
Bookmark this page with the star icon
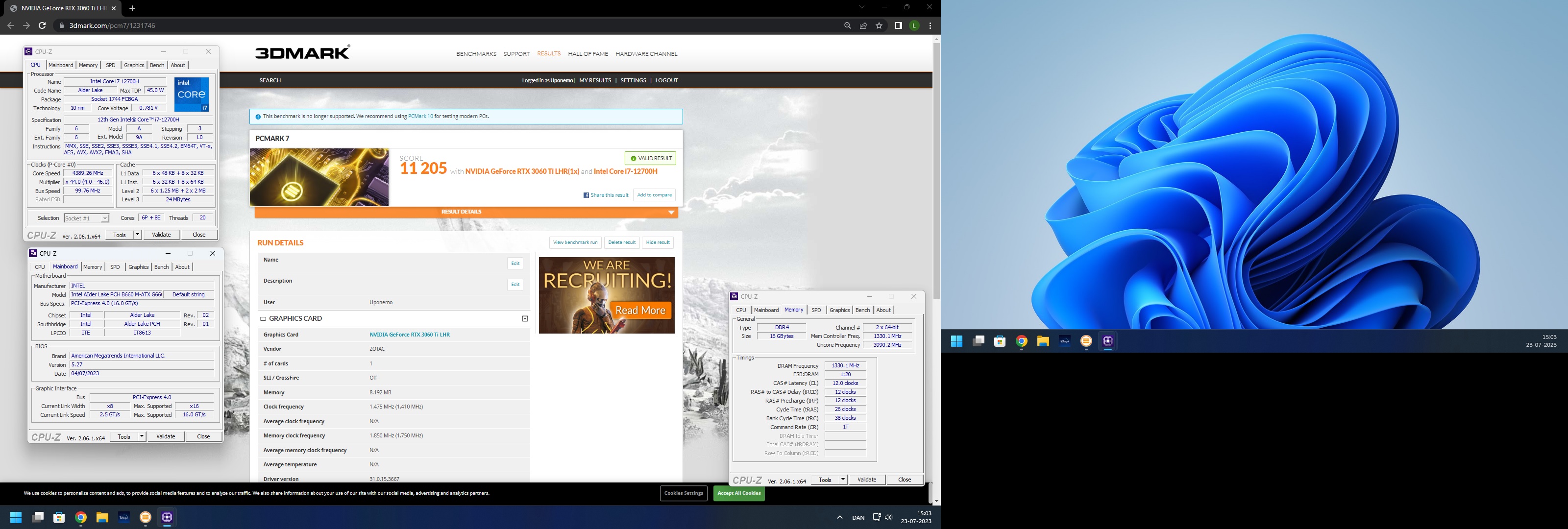click(879, 25)
